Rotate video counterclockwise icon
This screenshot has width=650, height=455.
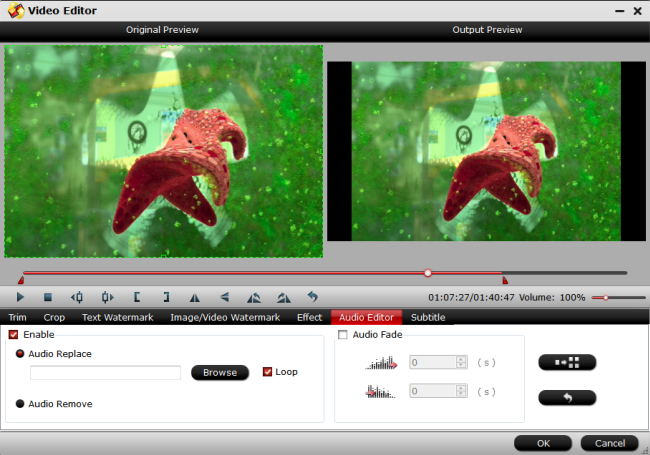254,298
